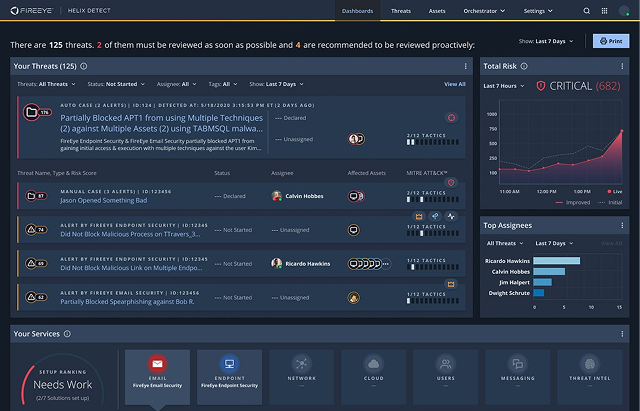Click Calvin Hobbes assignee on manual case row

(297, 196)
